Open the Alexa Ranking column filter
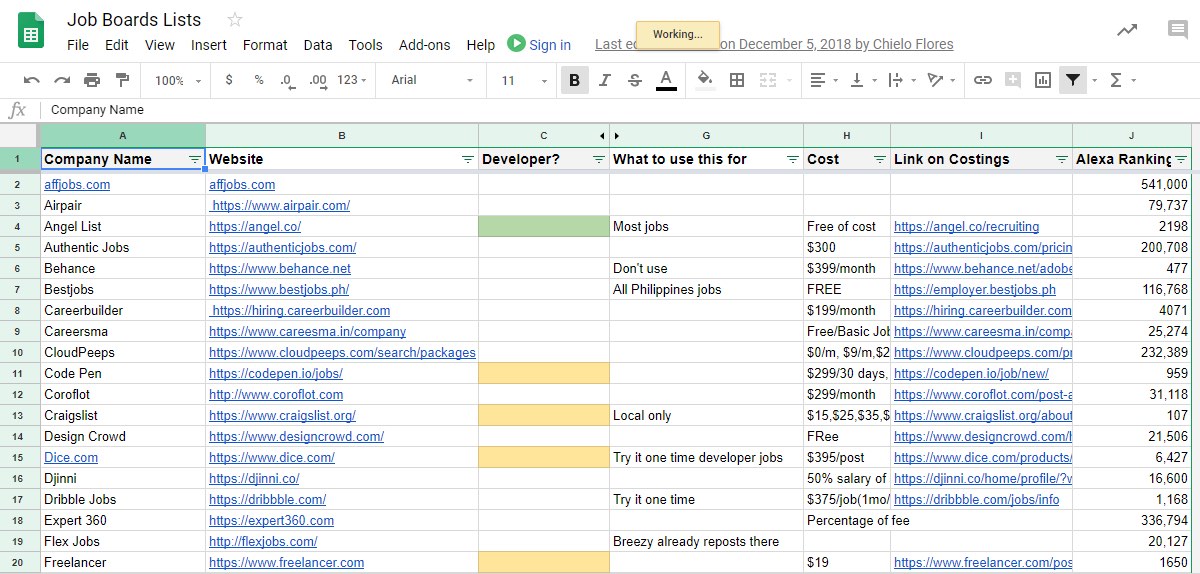This screenshot has height=574, width=1200. [1181, 160]
